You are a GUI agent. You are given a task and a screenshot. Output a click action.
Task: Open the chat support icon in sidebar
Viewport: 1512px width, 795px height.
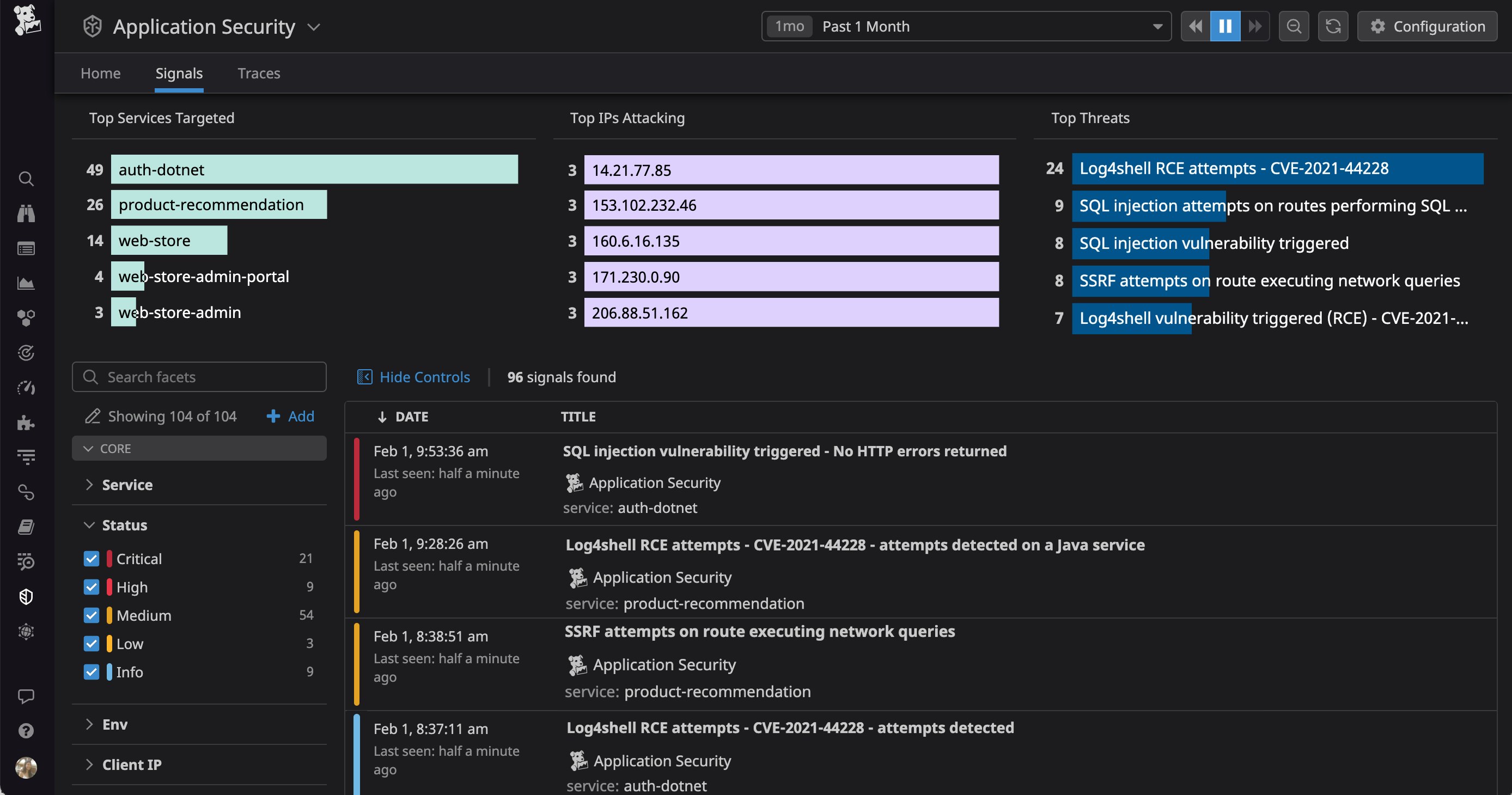26,696
